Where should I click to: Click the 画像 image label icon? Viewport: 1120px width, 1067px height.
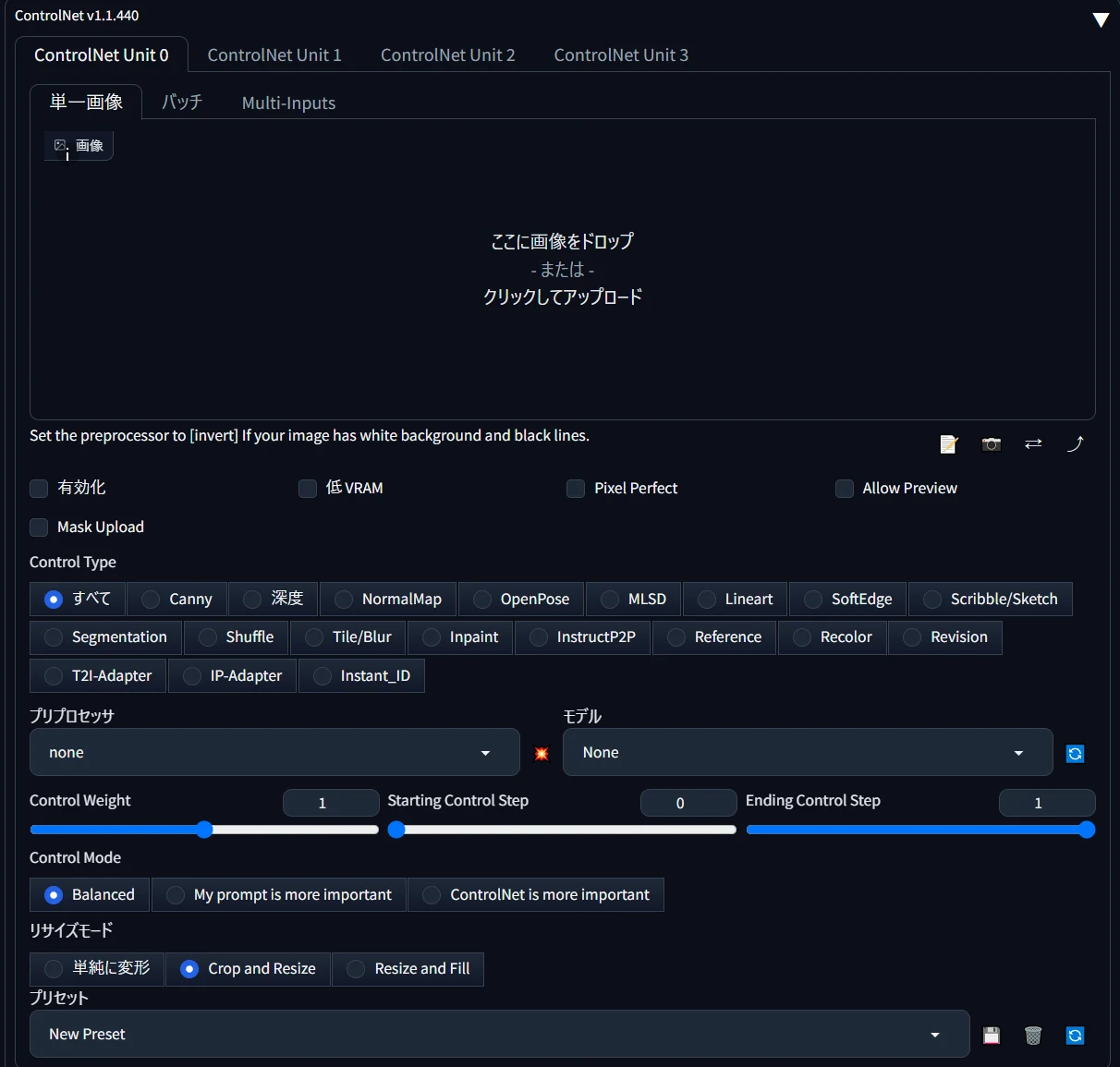pos(79,145)
